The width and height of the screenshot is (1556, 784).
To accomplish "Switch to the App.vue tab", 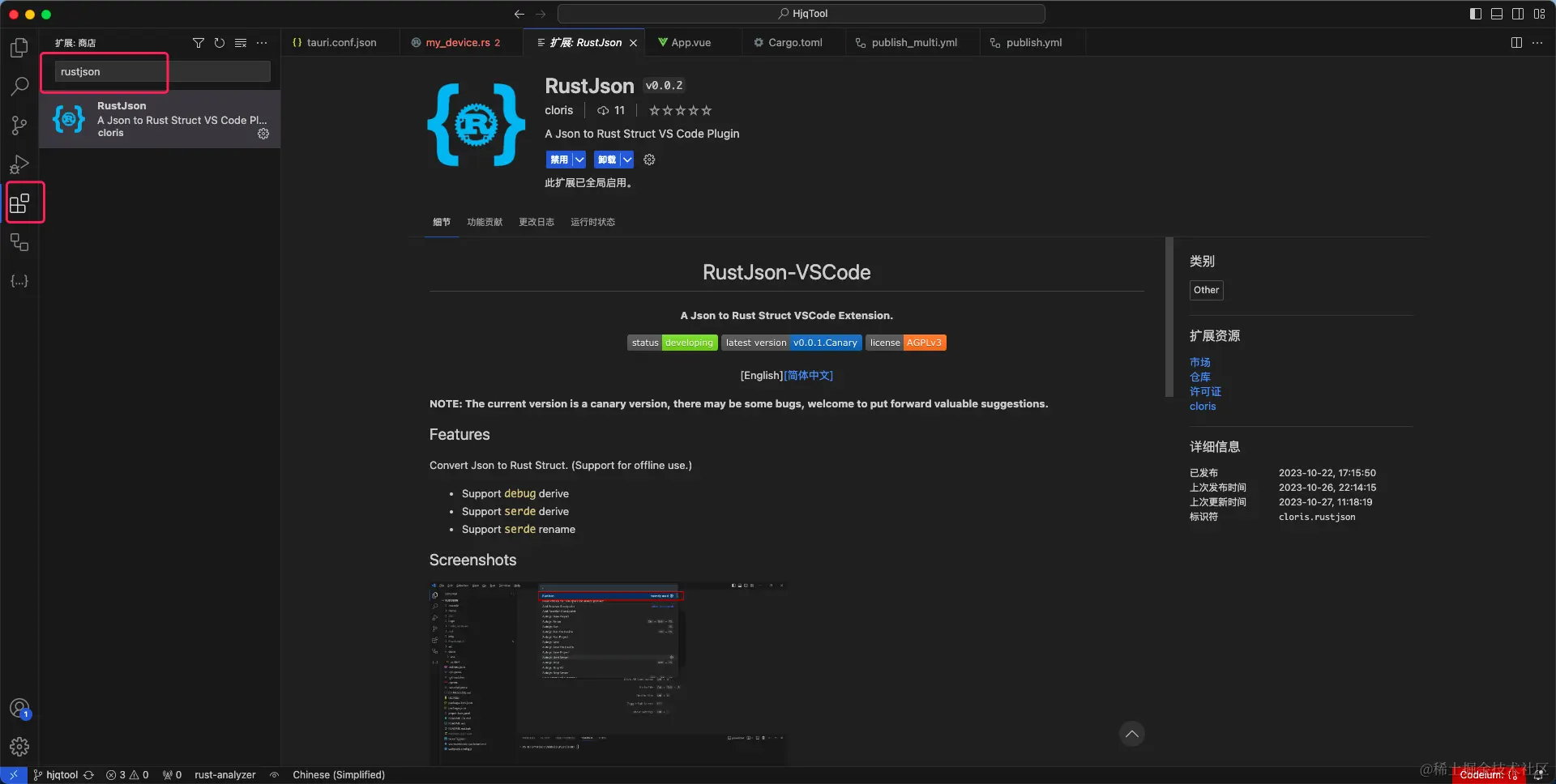I will pyautogui.click(x=690, y=43).
